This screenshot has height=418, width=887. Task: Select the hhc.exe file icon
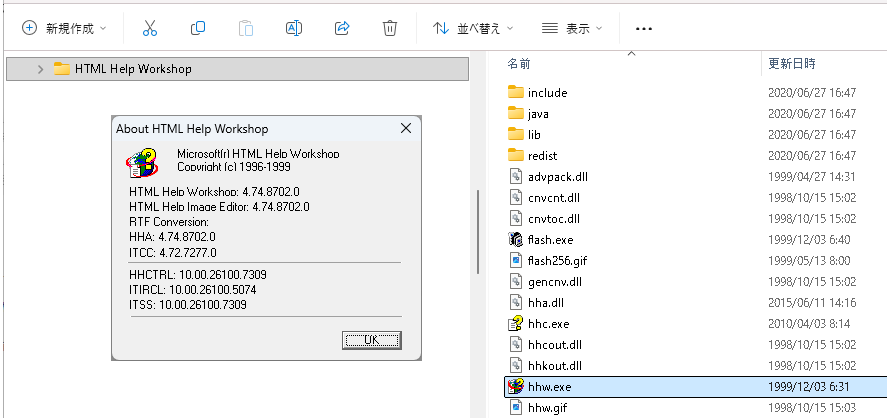516,323
